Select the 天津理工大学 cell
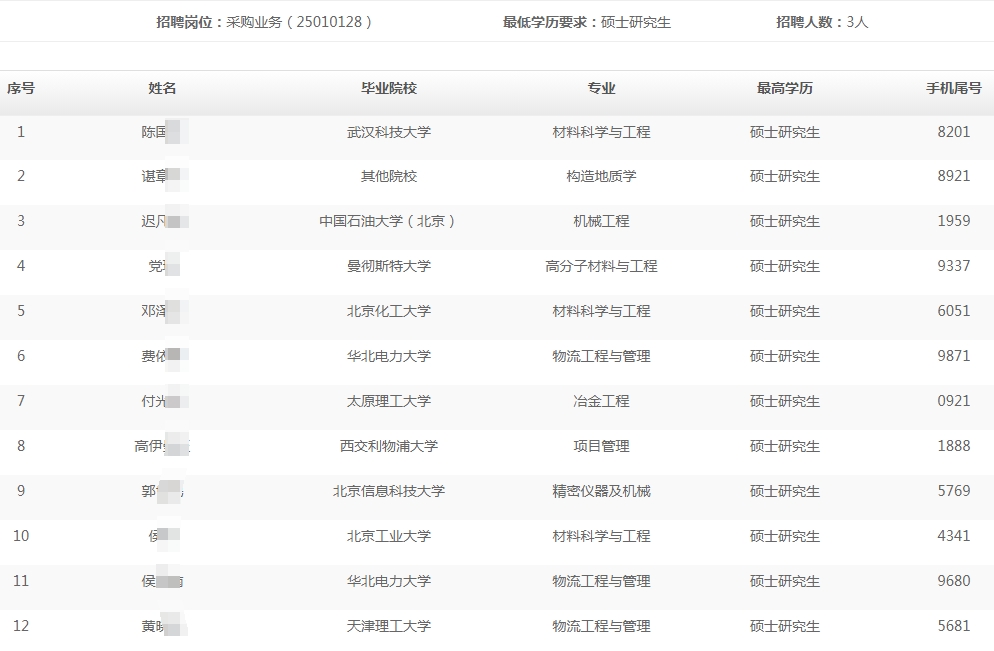994x651 pixels. (389, 626)
